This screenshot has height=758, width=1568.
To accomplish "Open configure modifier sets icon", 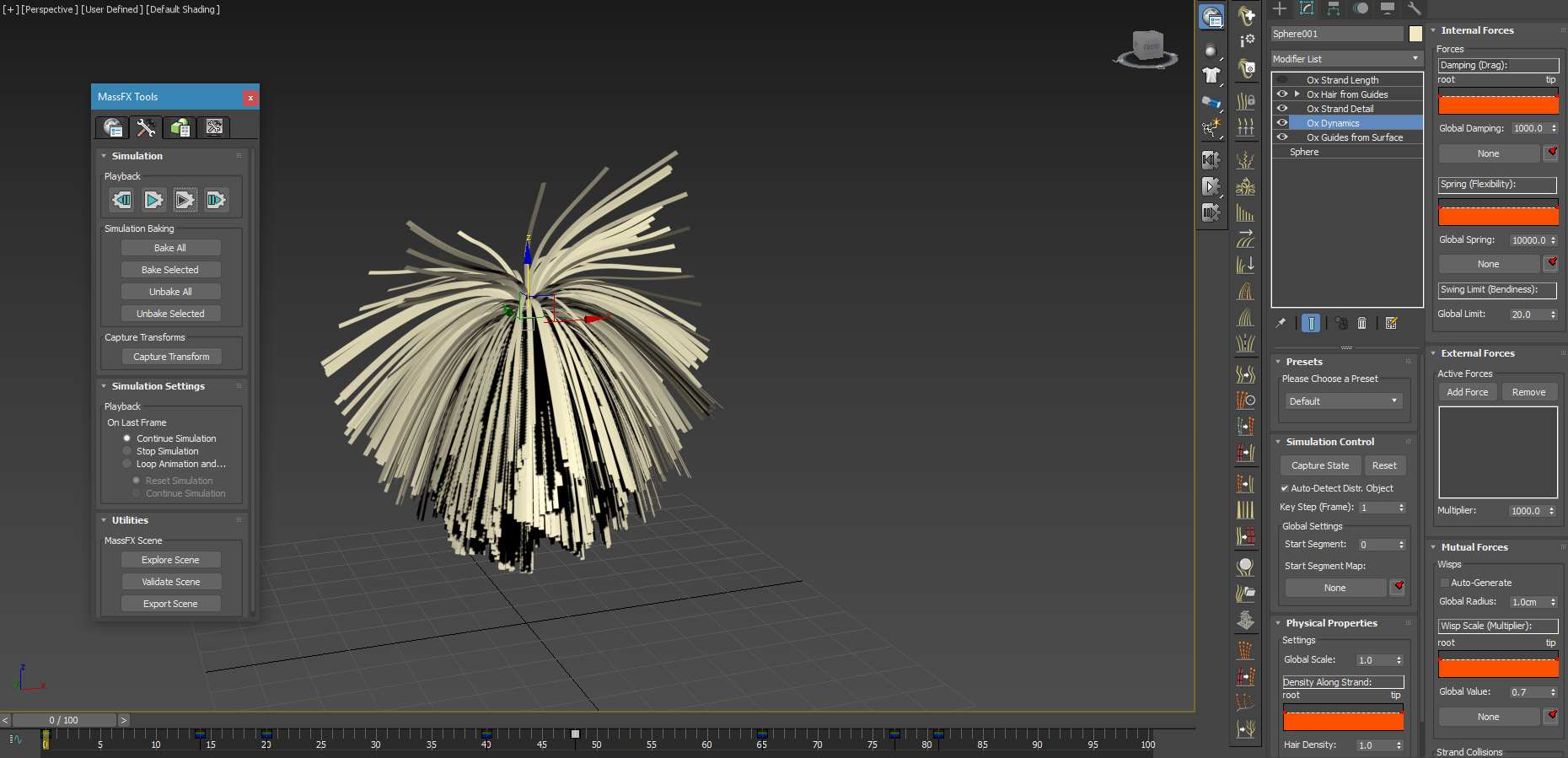I will [1391, 323].
